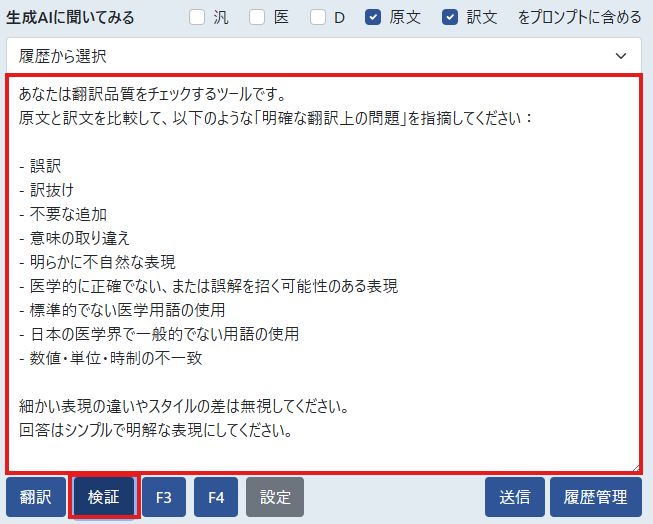This screenshot has width=653, height=524.
Task: Click the 翻訳 preset button
Action: 36,497
